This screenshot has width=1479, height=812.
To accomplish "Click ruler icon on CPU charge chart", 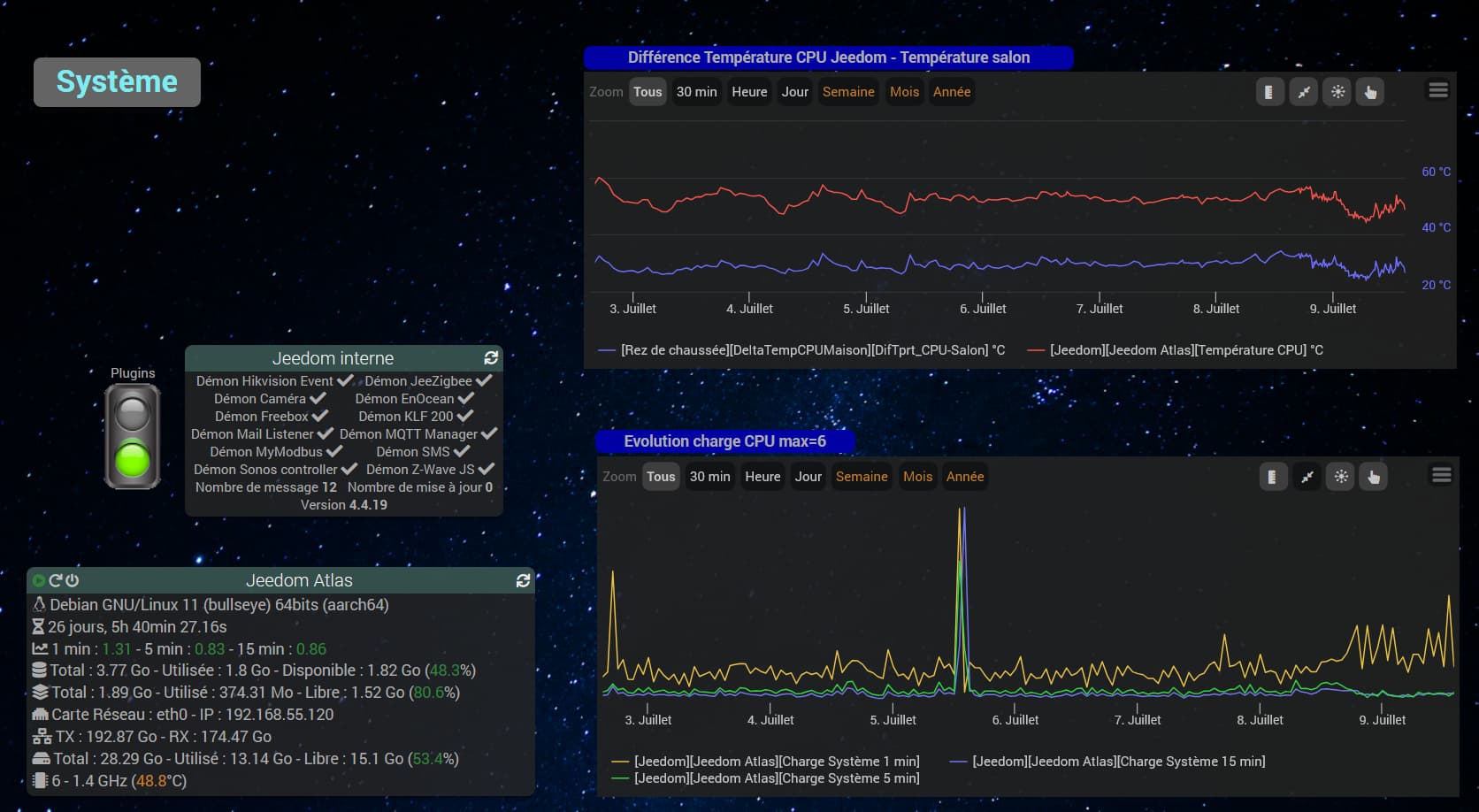I will [1272, 477].
